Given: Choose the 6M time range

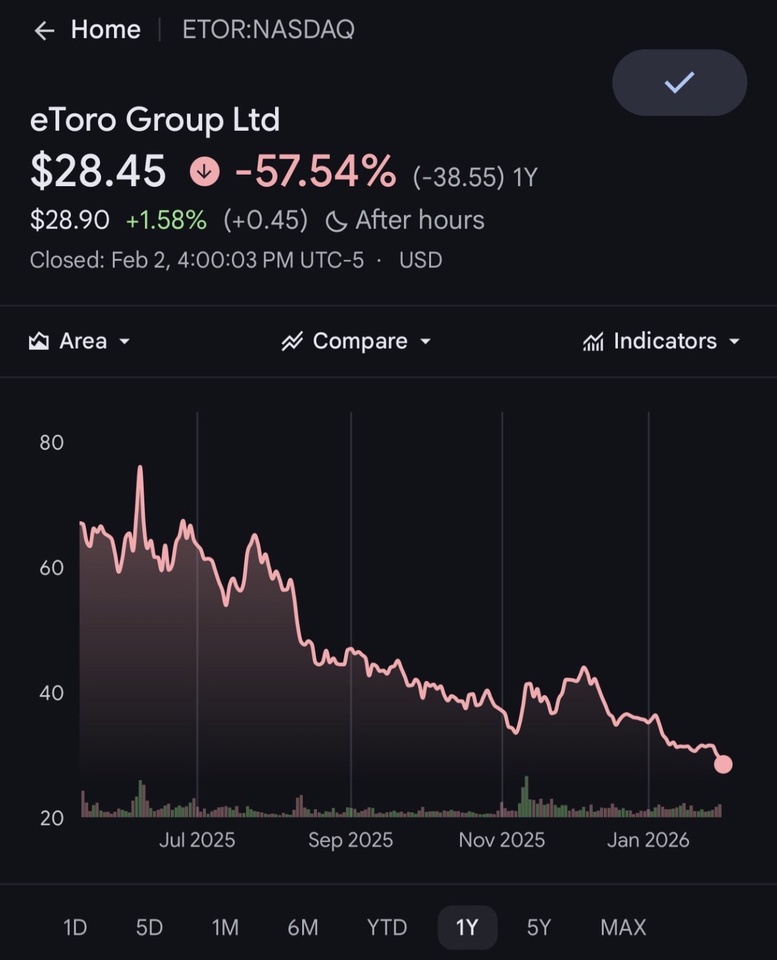Looking at the screenshot, I should pos(302,927).
